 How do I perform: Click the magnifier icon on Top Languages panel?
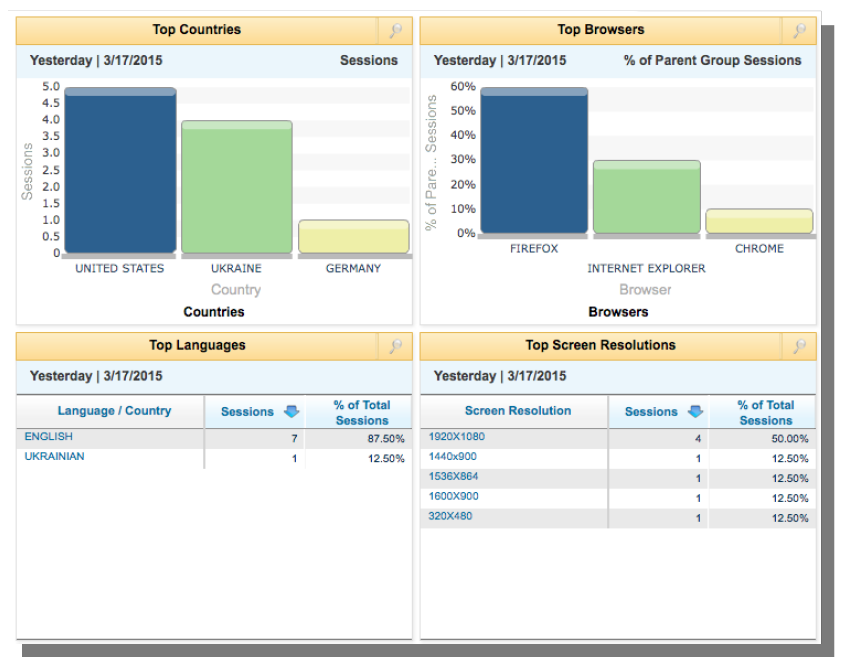click(399, 345)
